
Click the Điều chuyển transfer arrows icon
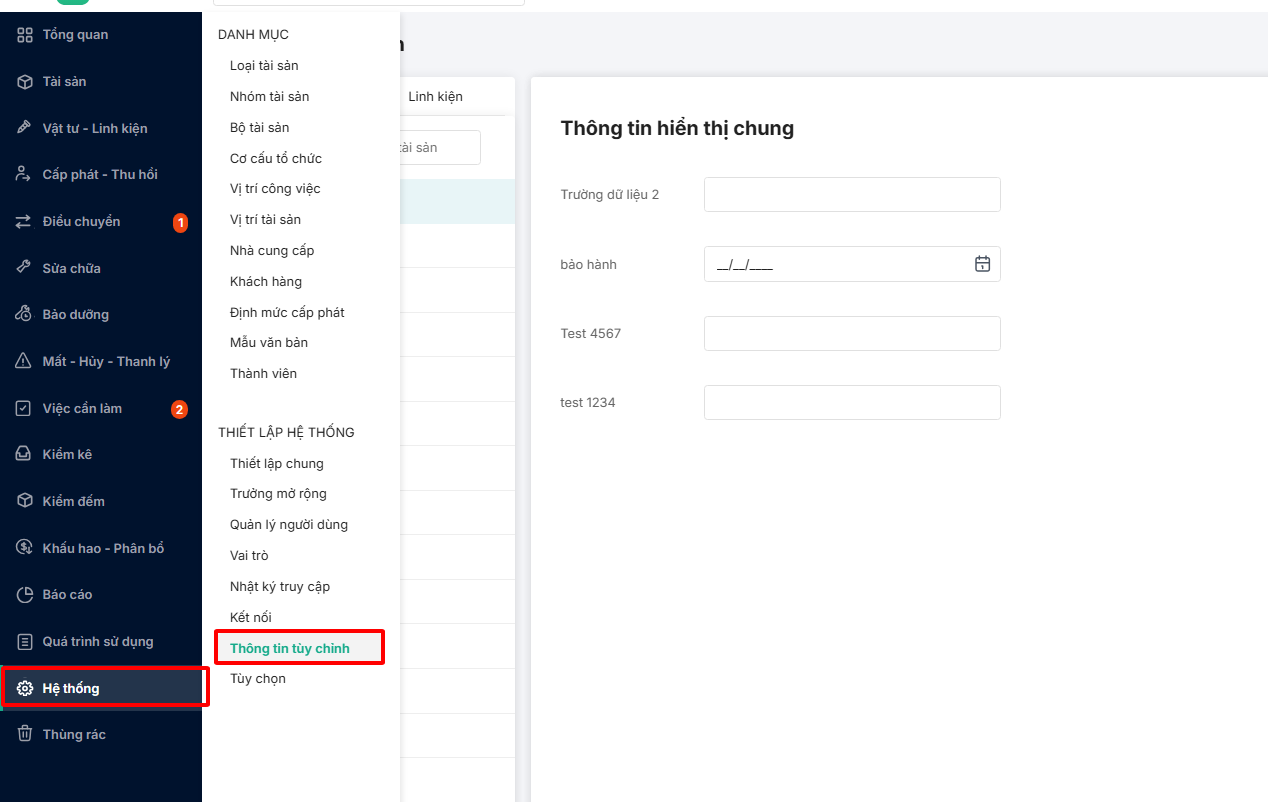25,222
